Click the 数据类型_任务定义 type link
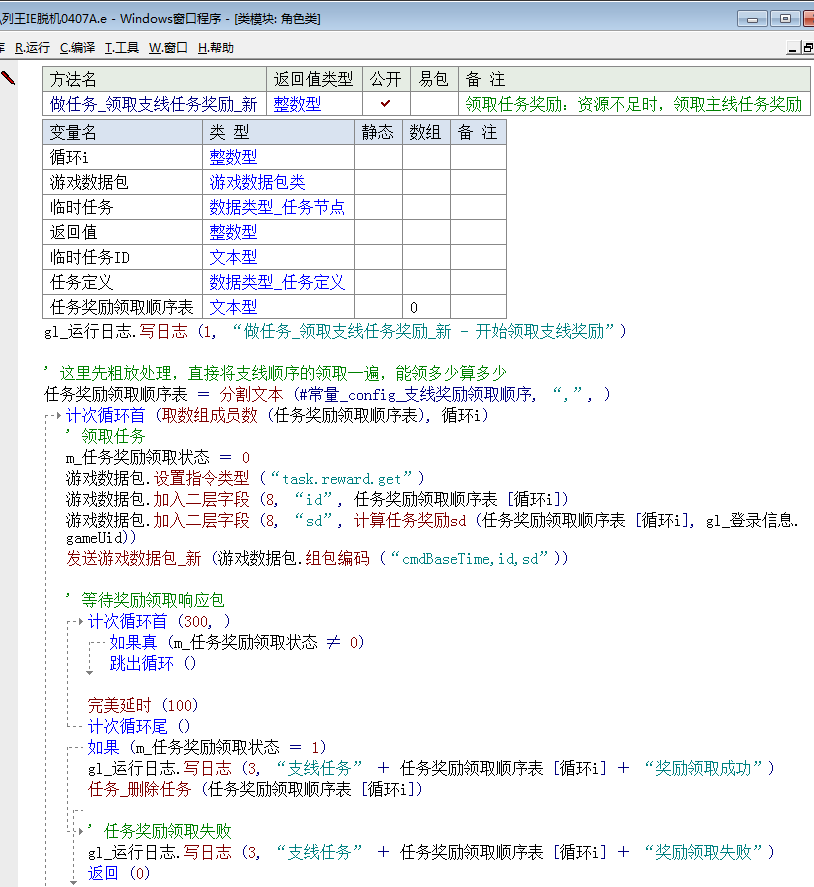814x887 pixels. pos(276,282)
